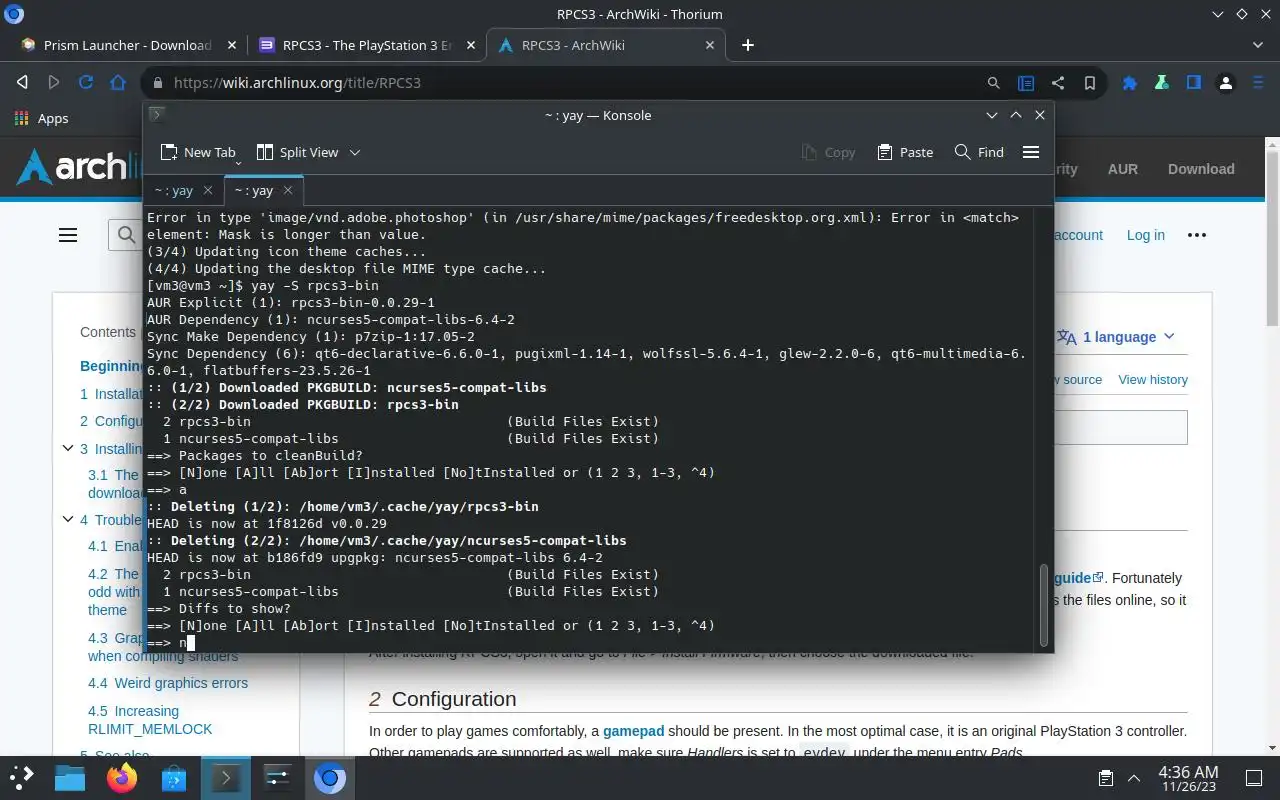The width and height of the screenshot is (1280, 800).
Task: Open Discover software store from taskbar
Action: [174, 777]
